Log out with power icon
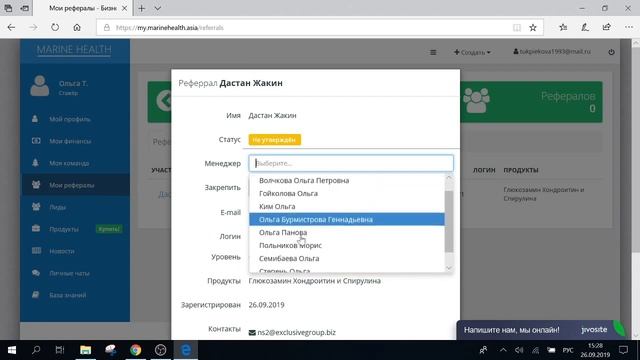This screenshot has height=360, width=640. point(611,52)
